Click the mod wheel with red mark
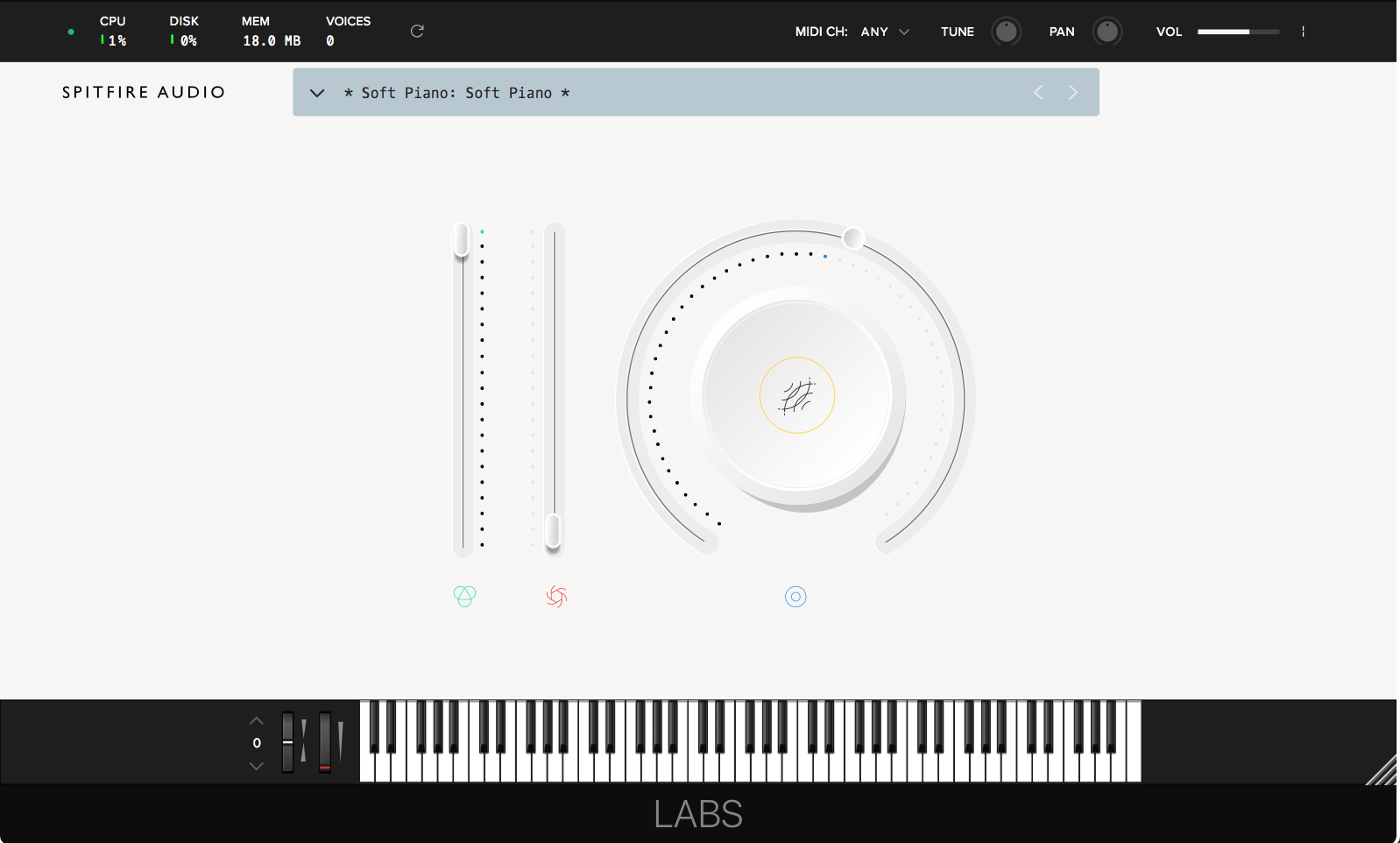This screenshot has width=1400, height=843. tap(325, 742)
